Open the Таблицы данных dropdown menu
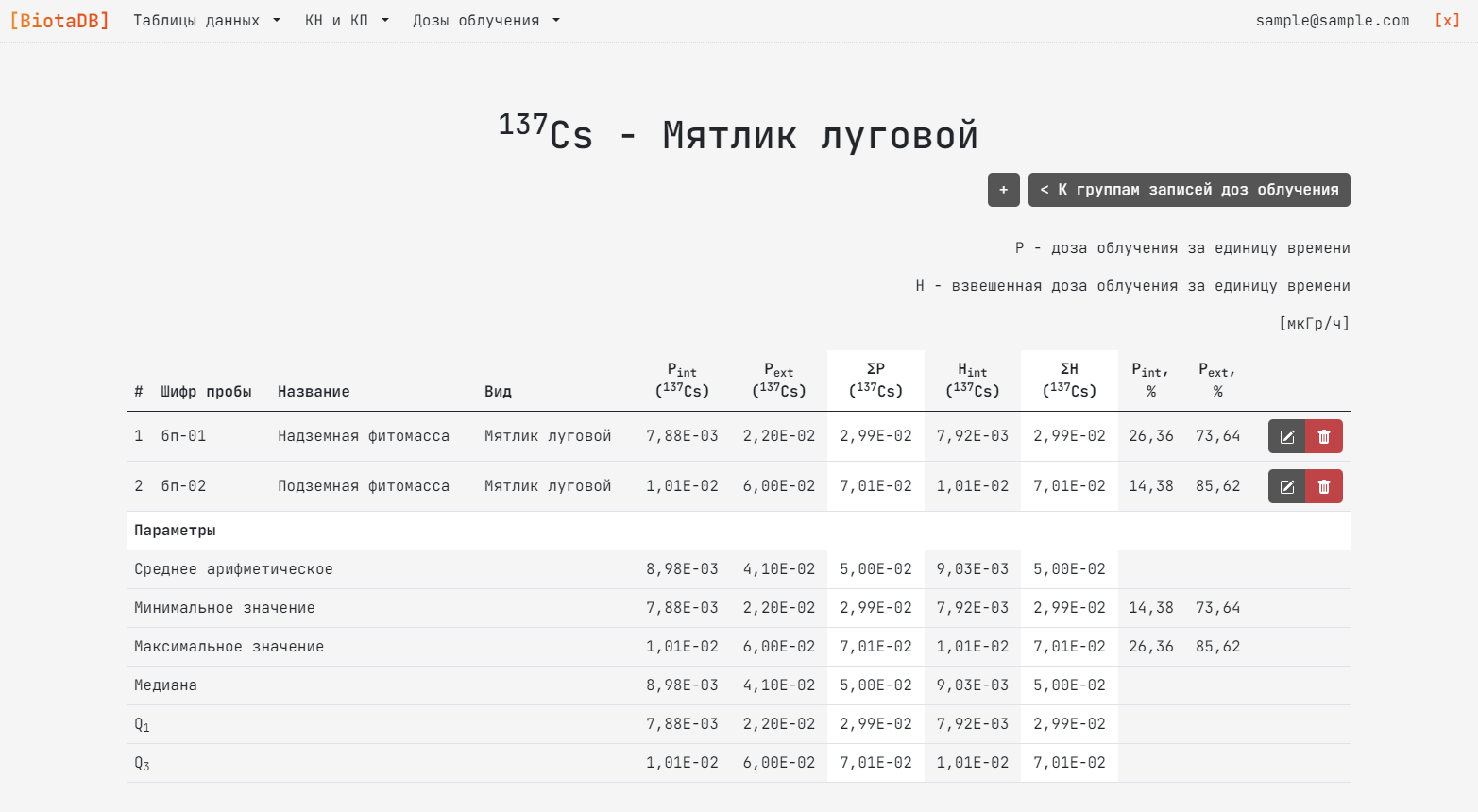This screenshot has width=1478, height=812. click(206, 21)
